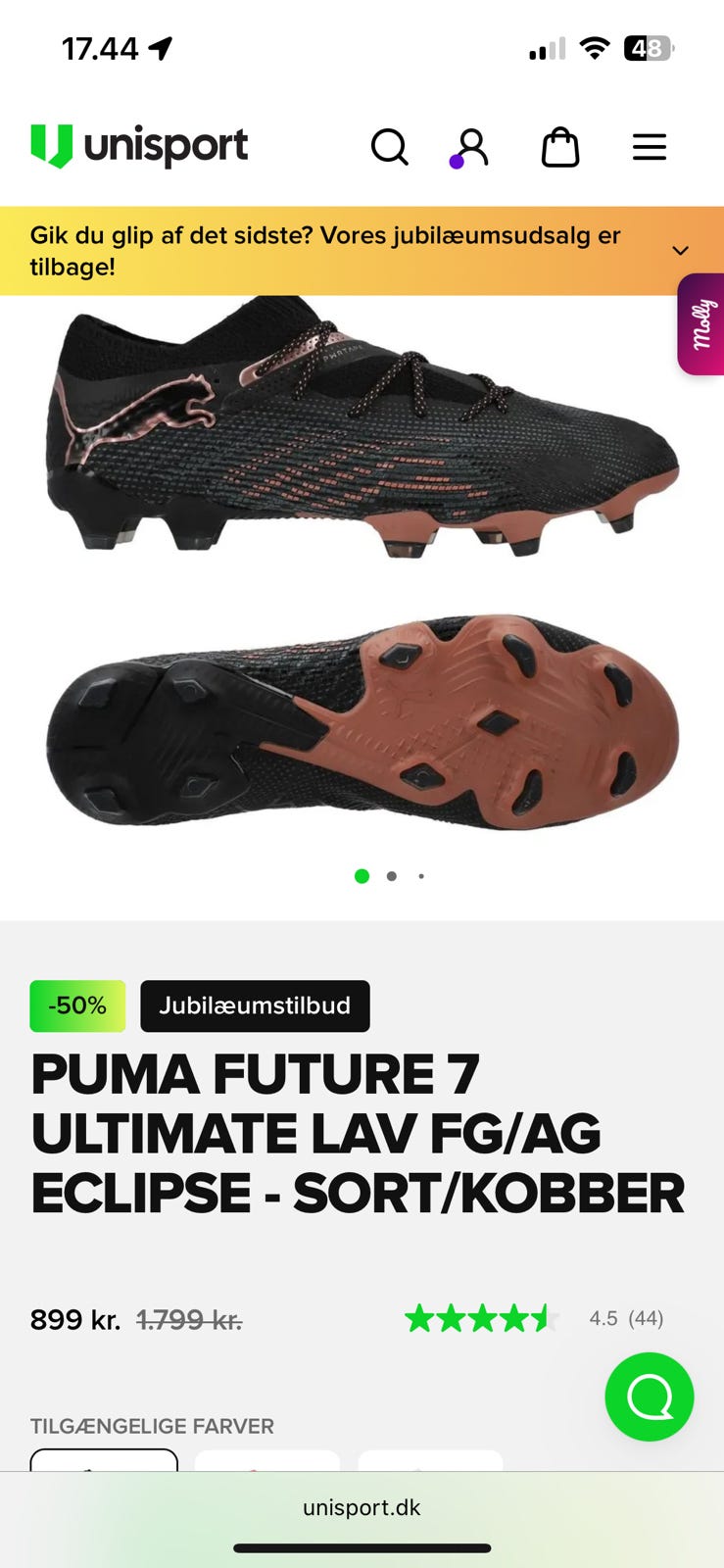The width and height of the screenshot is (724, 1568).
Task: Go to the unisport logo homepage
Action: (139, 147)
